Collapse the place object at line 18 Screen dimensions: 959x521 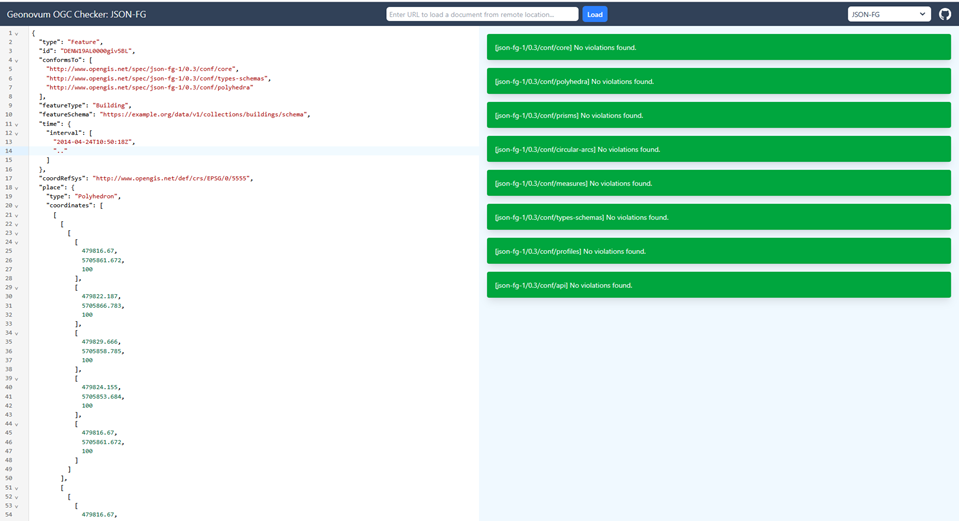click(16, 187)
